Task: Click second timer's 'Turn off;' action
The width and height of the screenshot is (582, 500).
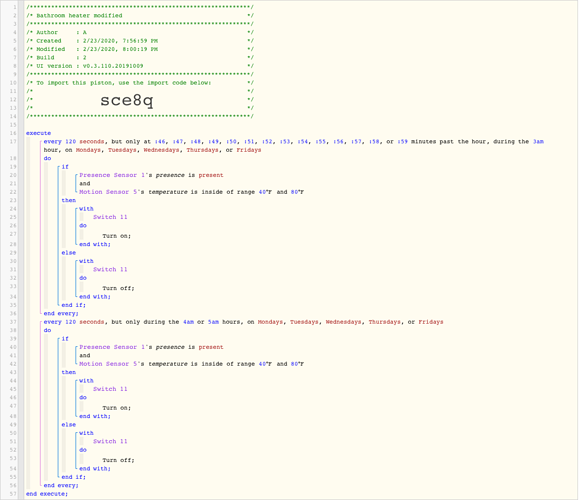Action: tap(118, 460)
